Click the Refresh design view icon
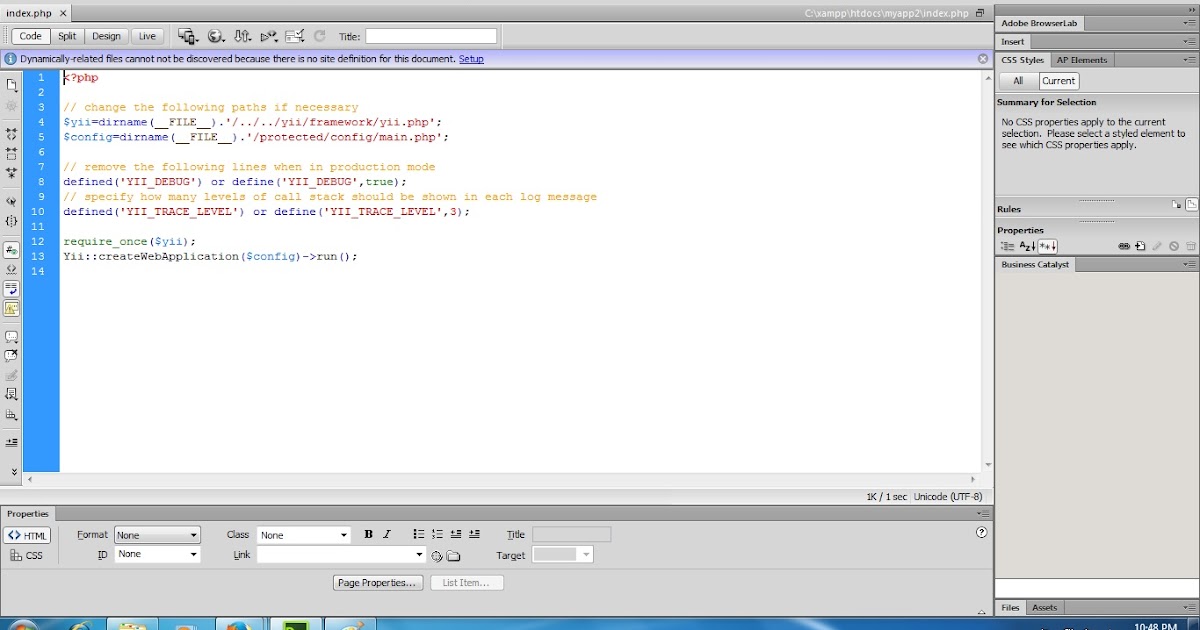The height and width of the screenshot is (630, 1200). (x=320, y=36)
